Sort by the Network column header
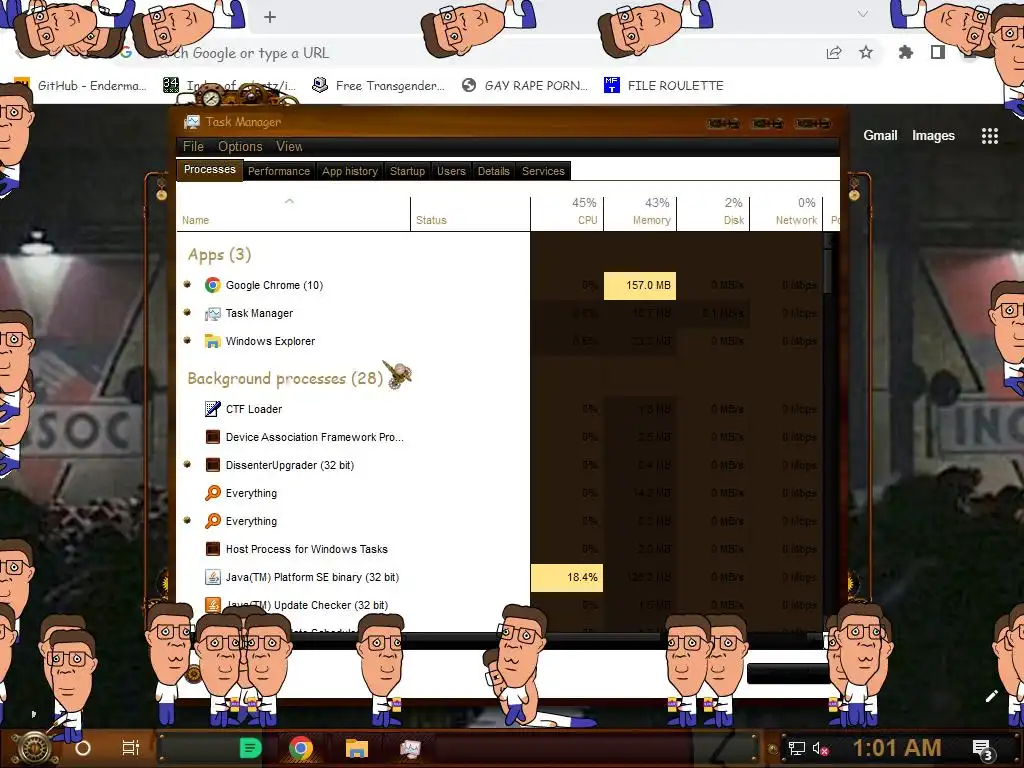Image resolution: width=1024 pixels, height=768 pixels. click(786, 214)
